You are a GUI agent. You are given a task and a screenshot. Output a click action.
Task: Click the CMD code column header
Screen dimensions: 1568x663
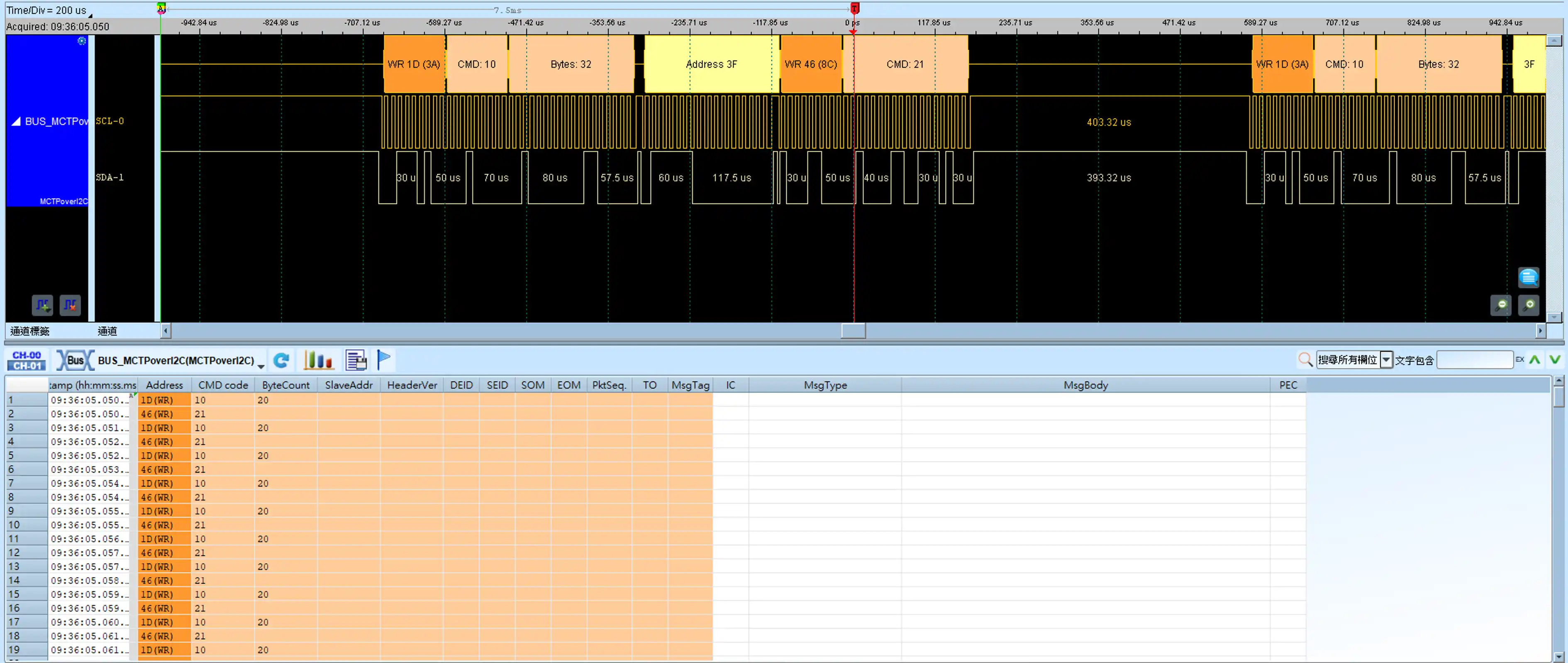point(223,385)
